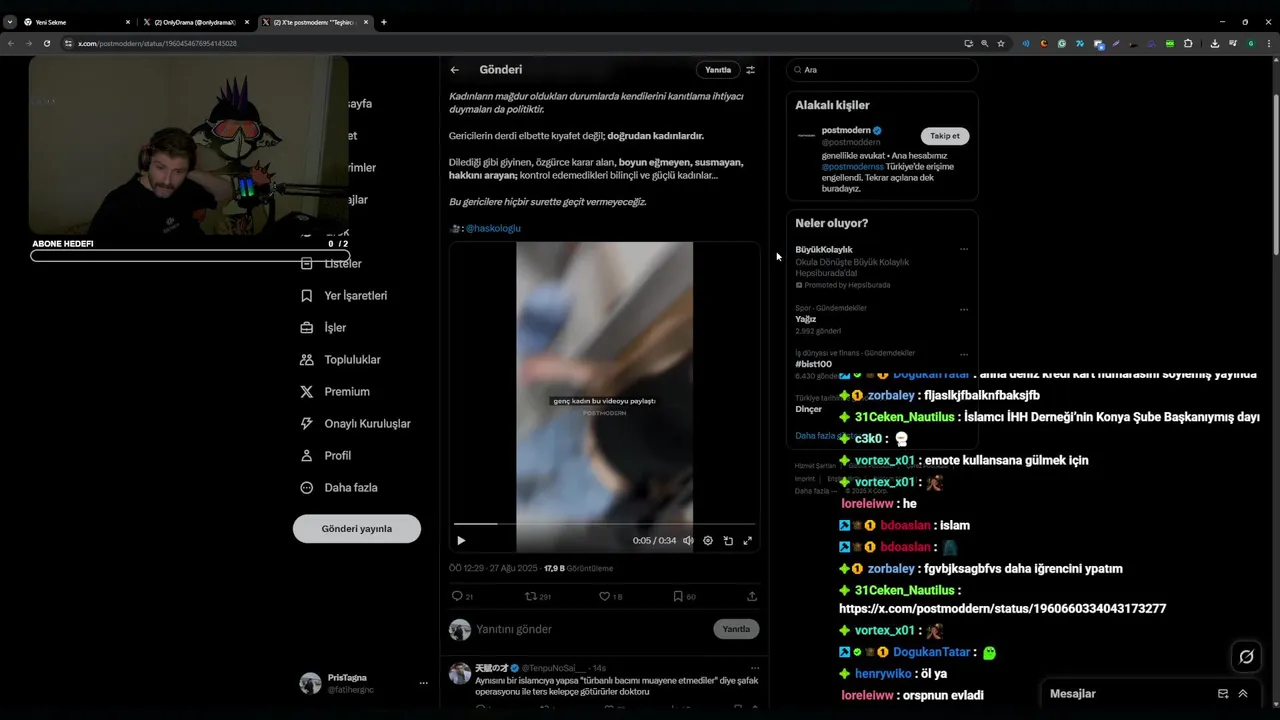This screenshot has width=1280, height=720.
Task: Click Gönderi yayınla button
Action: click(357, 529)
